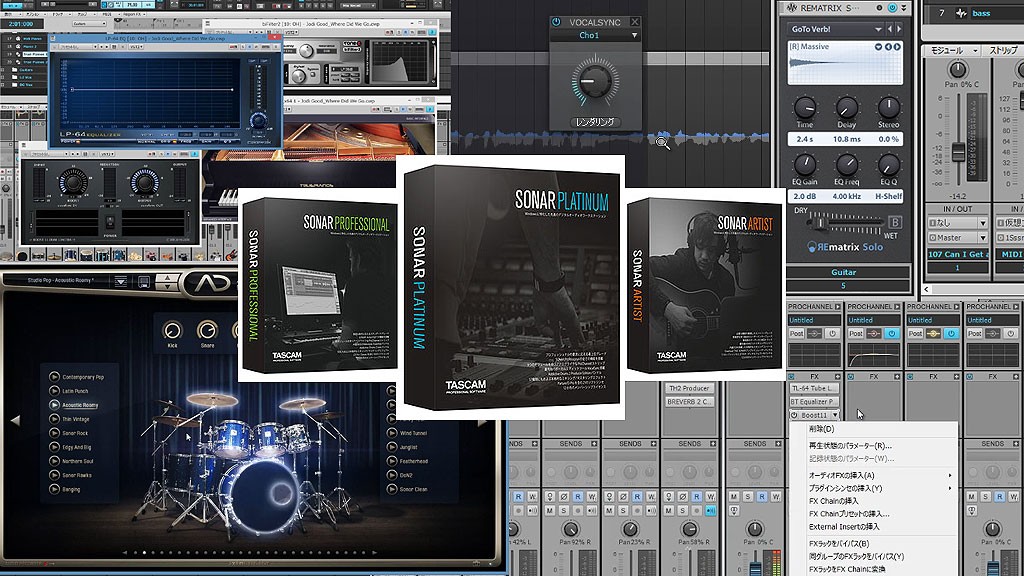Play the Wind Tunnel drum preset

click(392, 433)
